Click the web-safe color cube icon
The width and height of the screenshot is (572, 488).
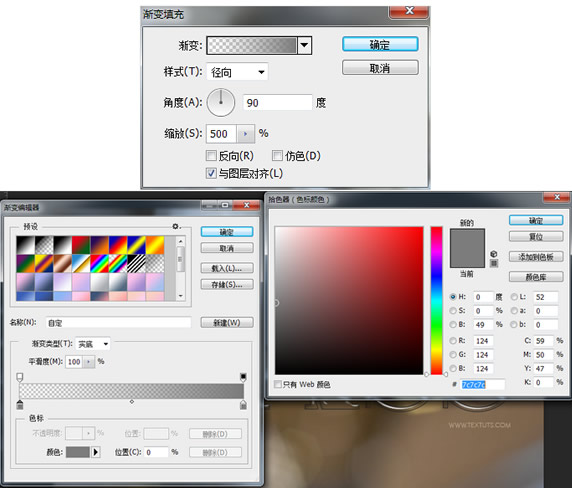coord(494,254)
